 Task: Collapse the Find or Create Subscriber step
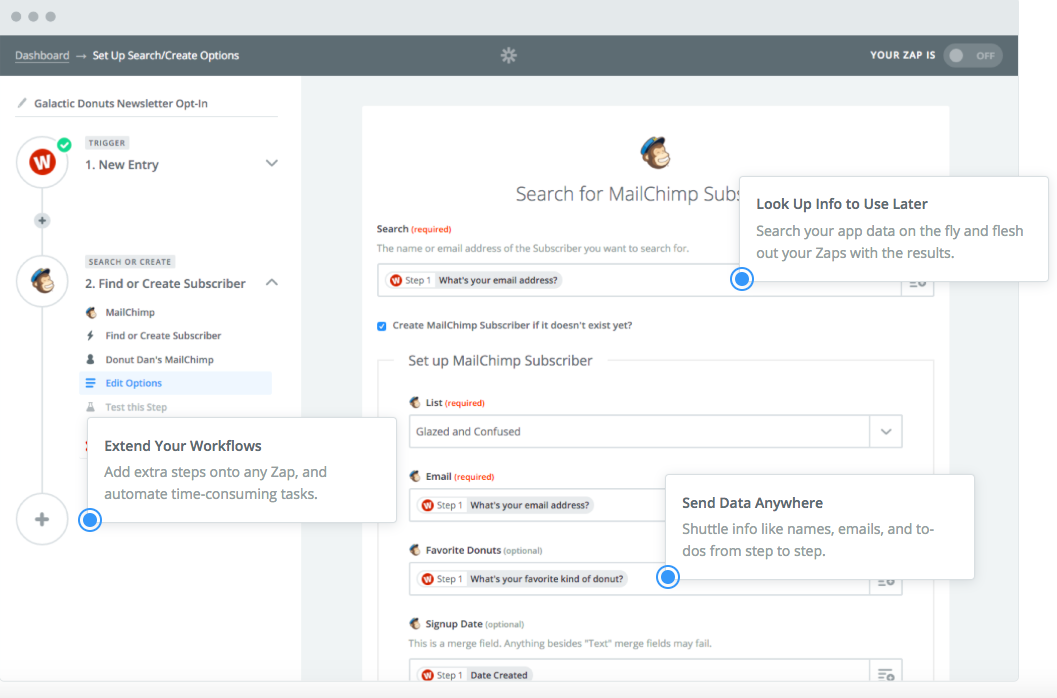(271, 283)
